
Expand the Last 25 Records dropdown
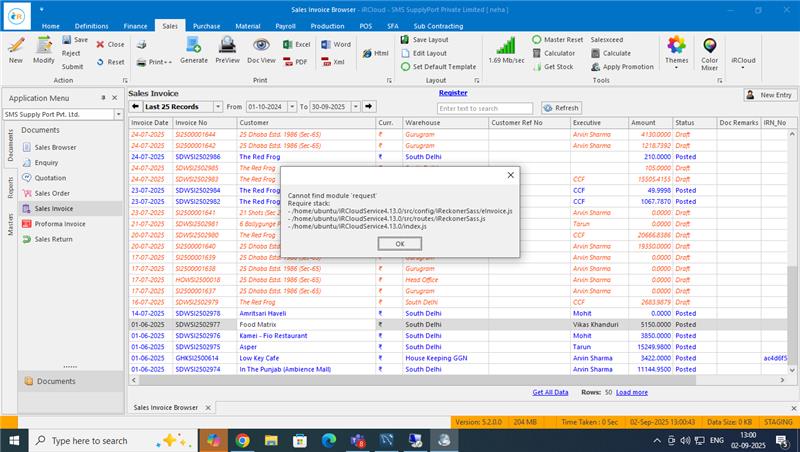point(217,106)
